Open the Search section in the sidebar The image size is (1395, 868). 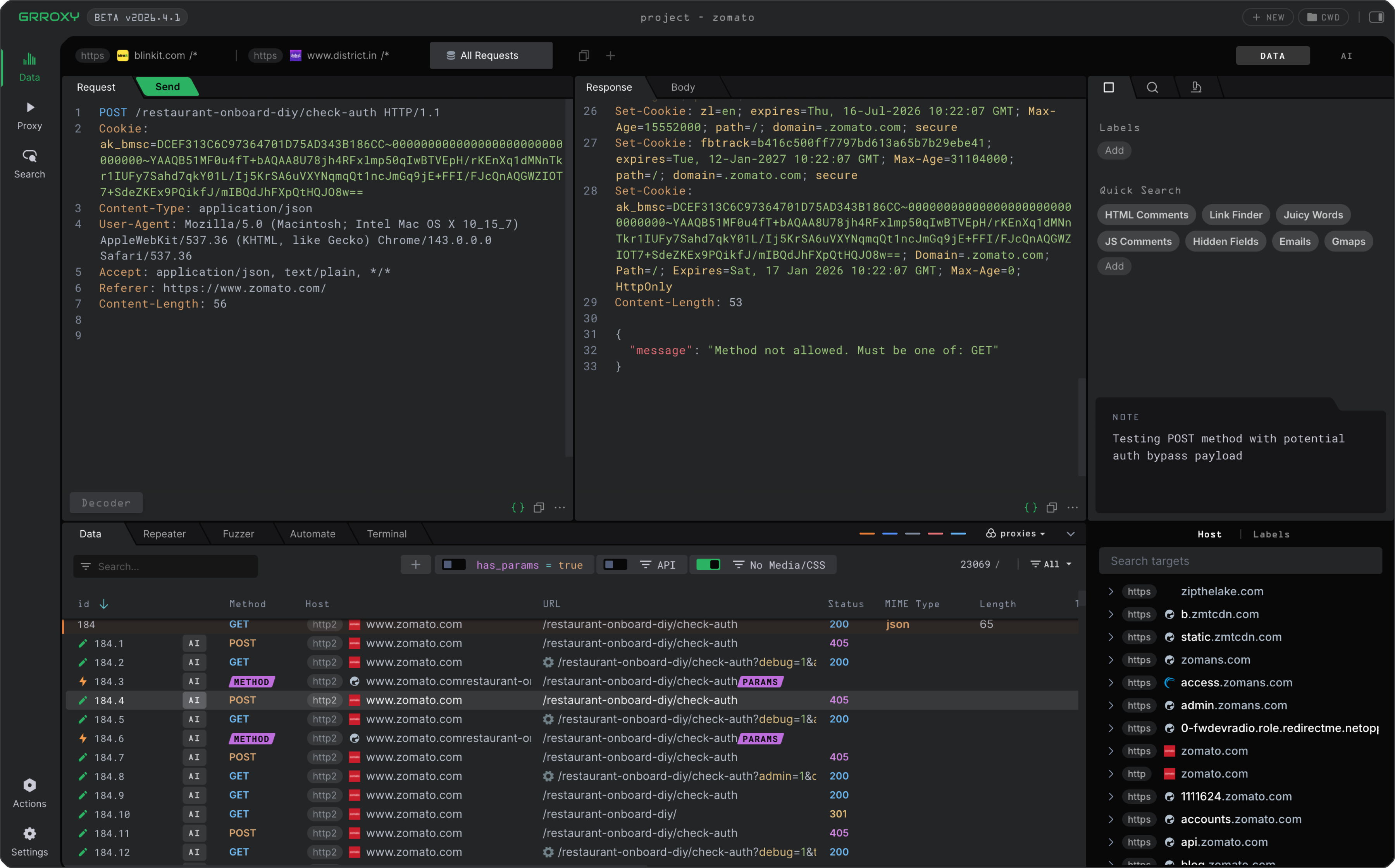[29, 164]
